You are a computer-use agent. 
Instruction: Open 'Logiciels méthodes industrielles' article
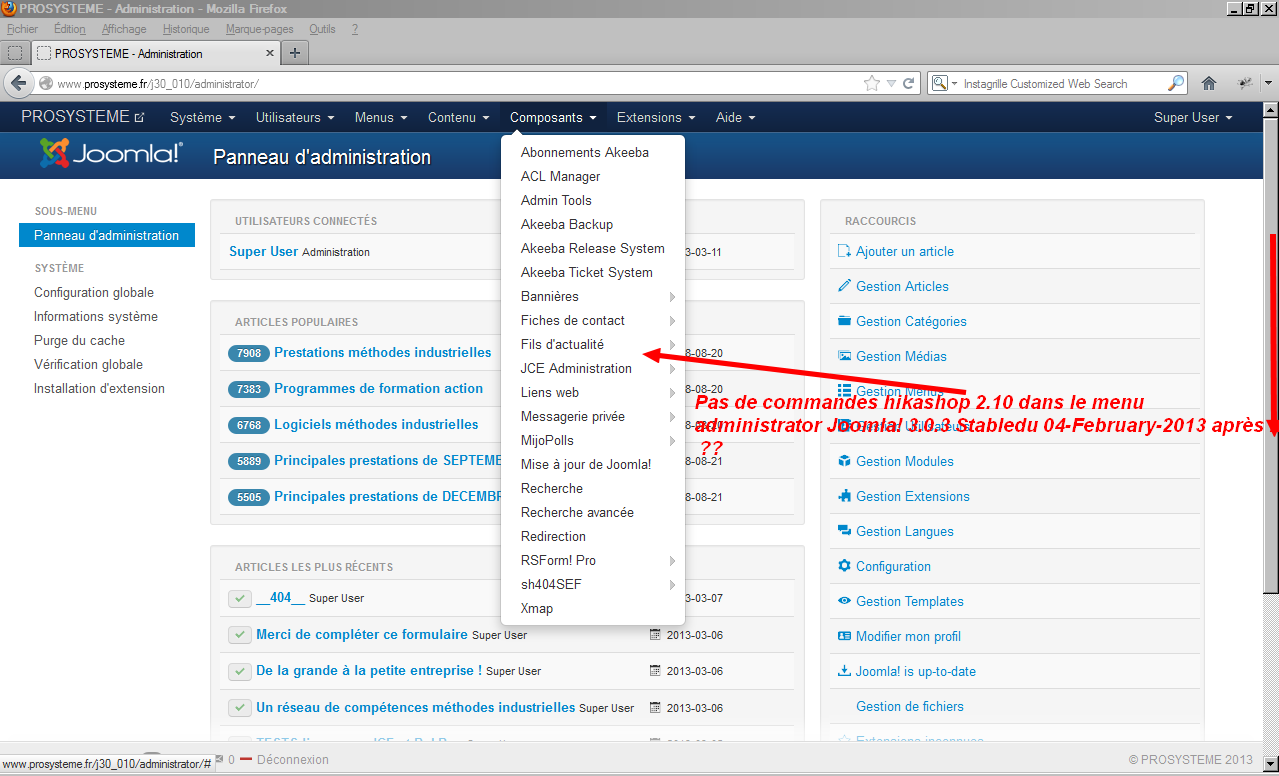(x=376, y=424)
